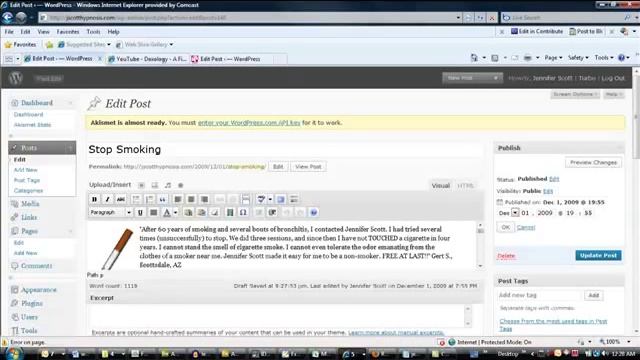Open Plugins in the sidebar

tap(32, 303)
